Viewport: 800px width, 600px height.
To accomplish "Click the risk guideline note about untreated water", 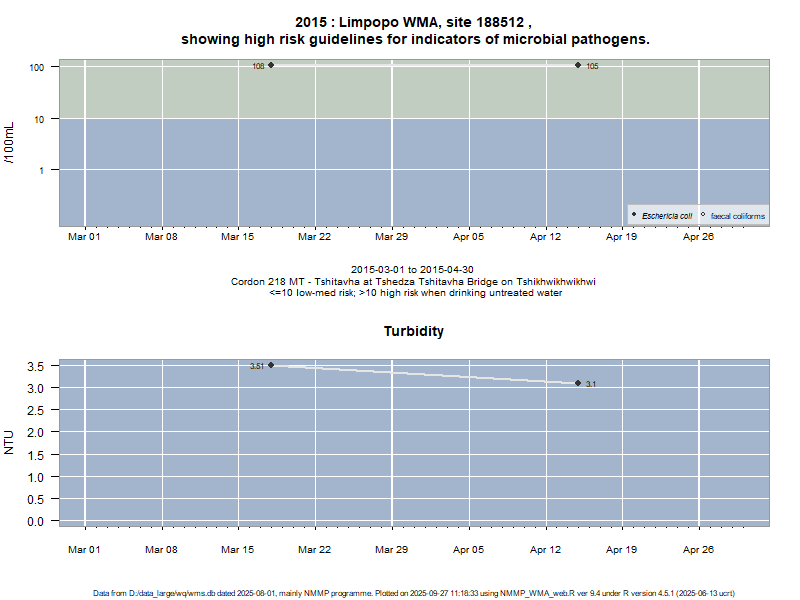I will click(414, 293).
